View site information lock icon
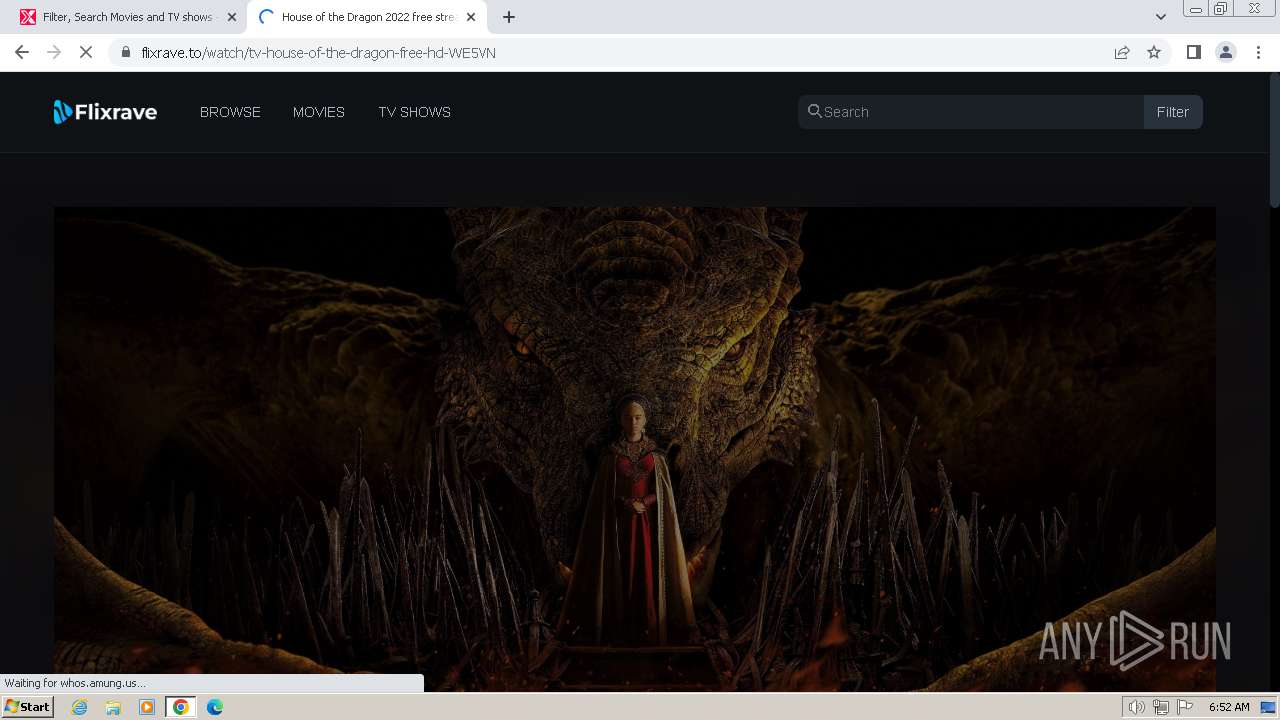The width and height of the screenshot is (1280, 720). pos(126,52)
